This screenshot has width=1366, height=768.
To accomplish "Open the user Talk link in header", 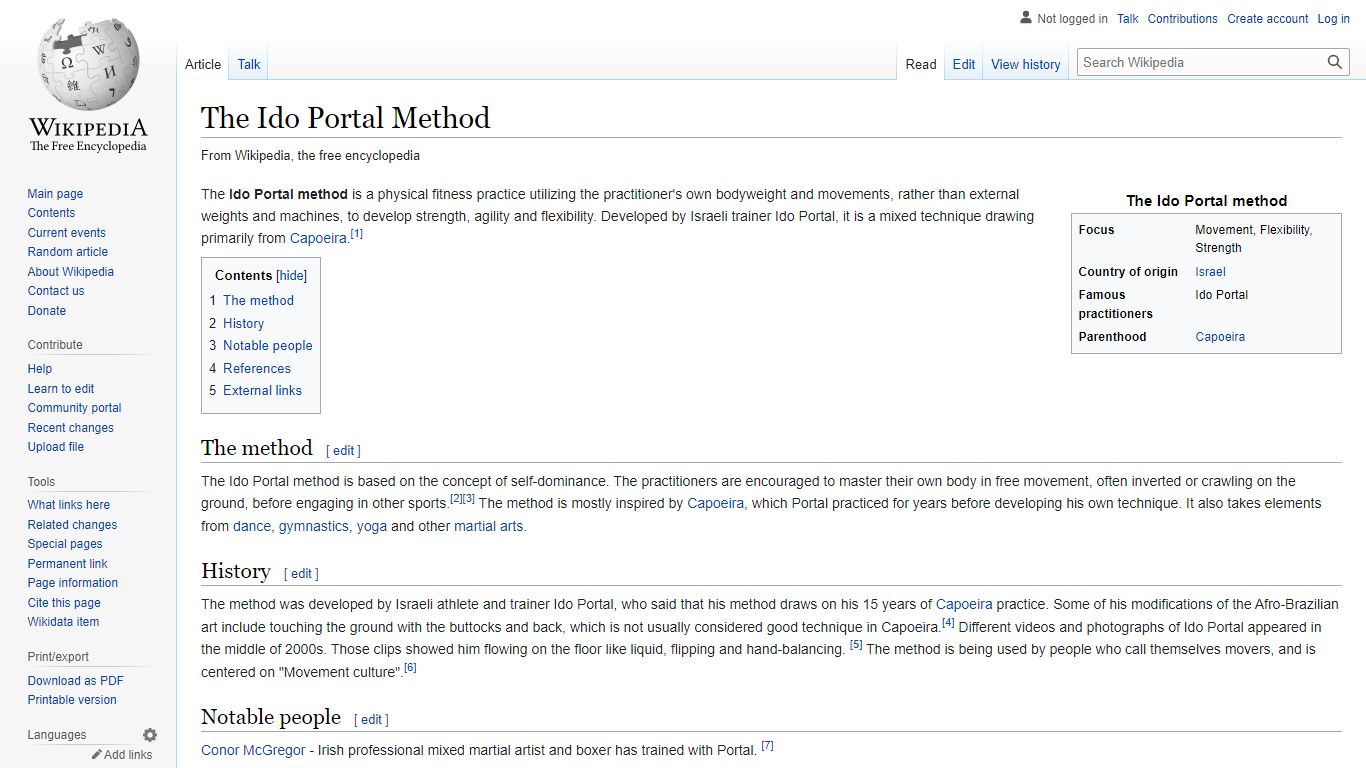I will 1128,19.
